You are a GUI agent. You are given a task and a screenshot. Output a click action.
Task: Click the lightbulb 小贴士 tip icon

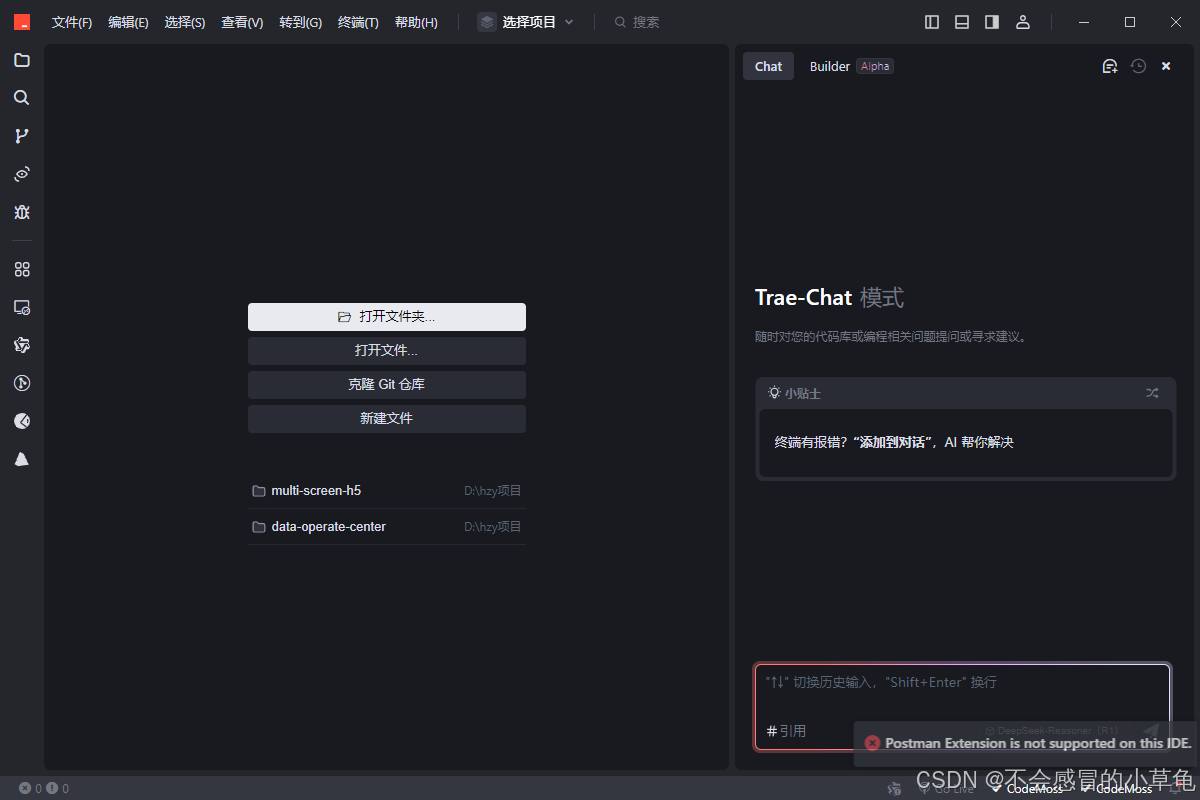[774, 393]
